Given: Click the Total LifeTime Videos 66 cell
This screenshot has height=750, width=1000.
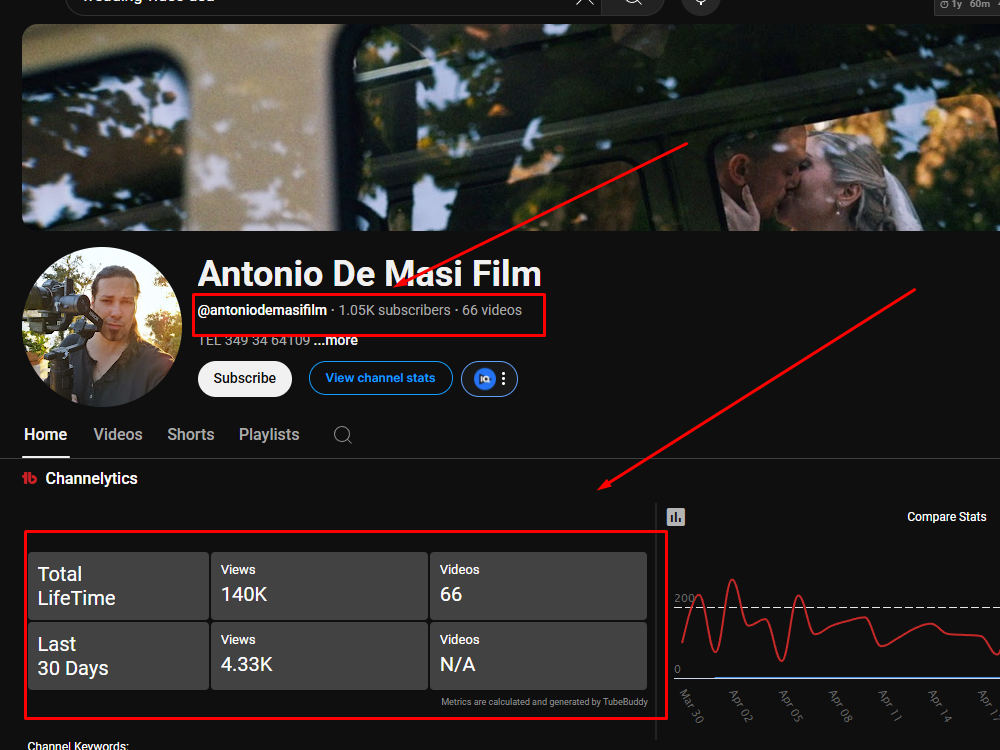Looking at the screenshot, I should pos(538,586).
